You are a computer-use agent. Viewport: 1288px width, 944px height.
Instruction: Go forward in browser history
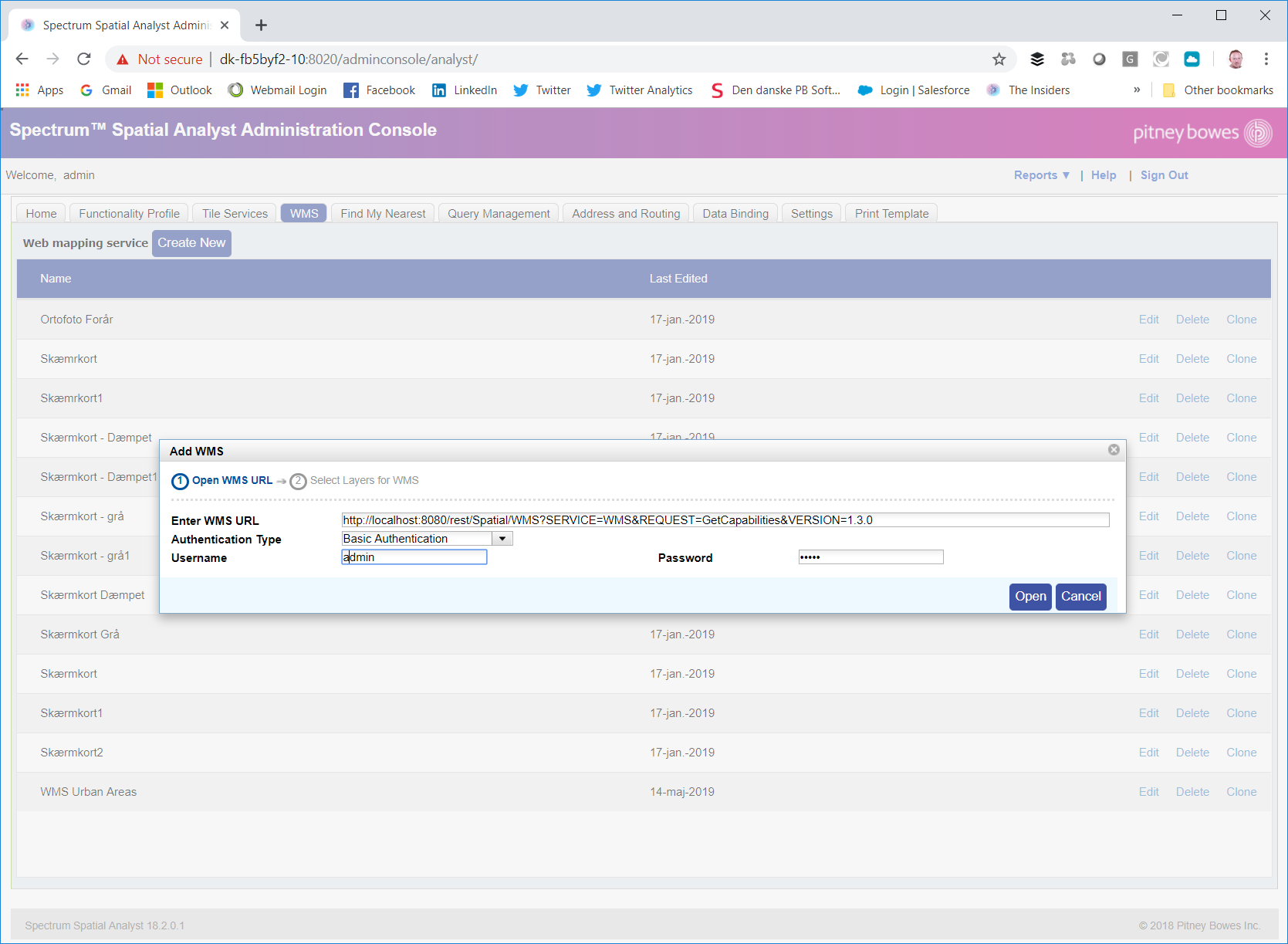pos(52,59)
